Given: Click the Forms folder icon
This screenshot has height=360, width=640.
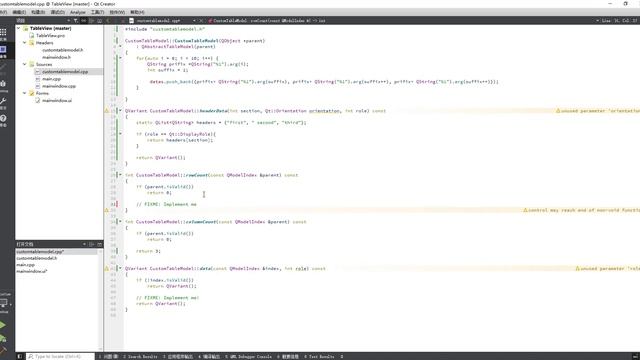Looking at the screenshot, I should [x=31, y=93].
